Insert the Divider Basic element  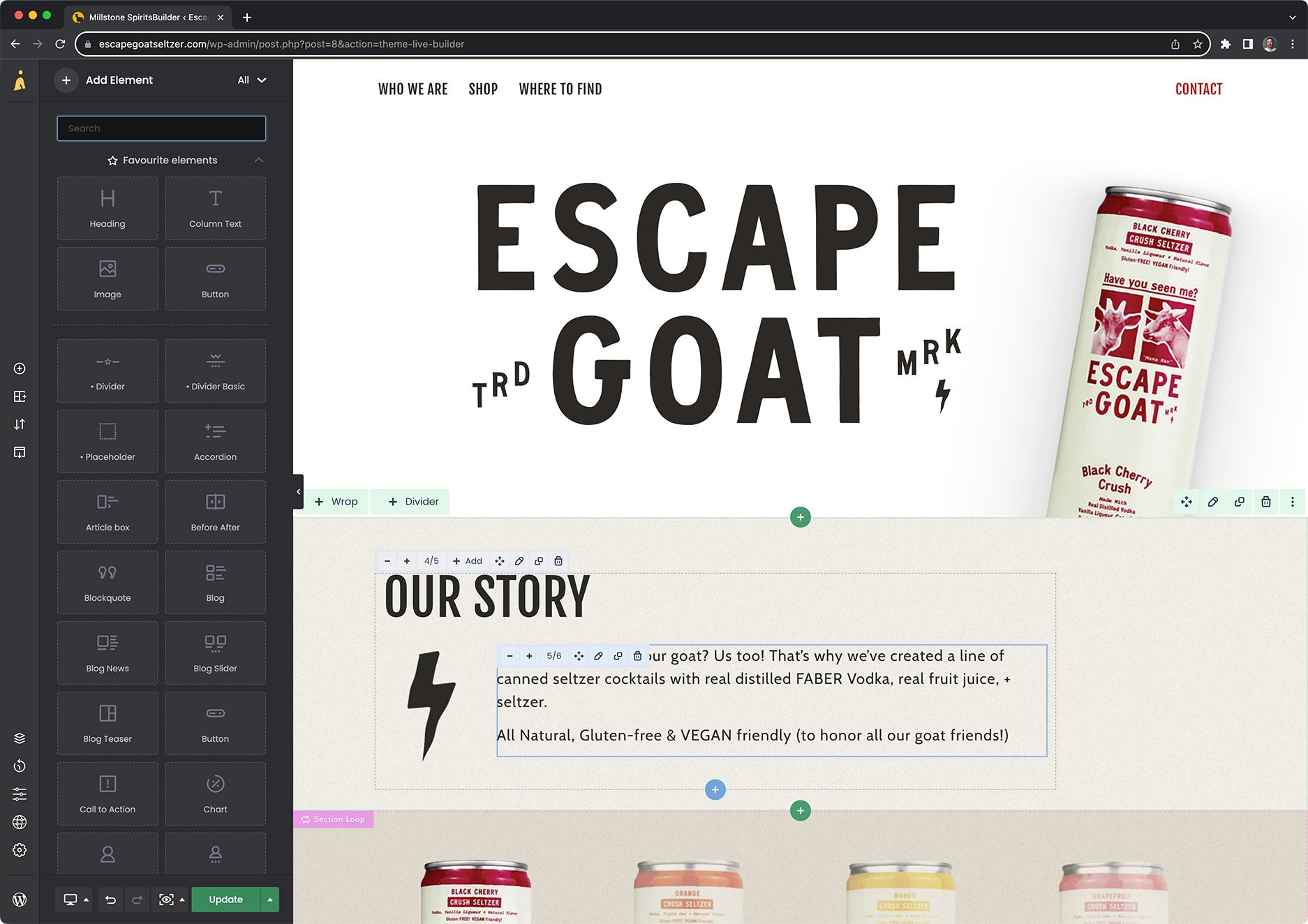click(x=215, y=371)
